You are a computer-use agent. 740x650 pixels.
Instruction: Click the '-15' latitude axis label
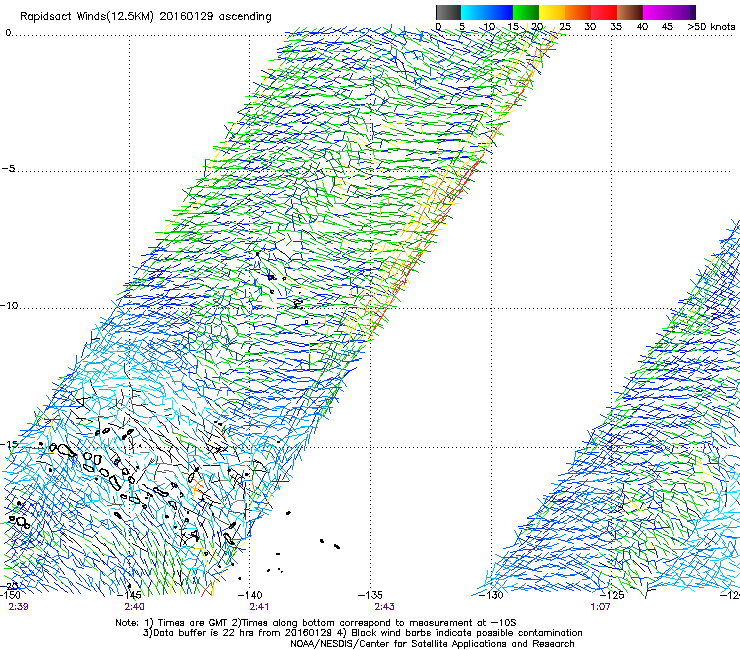pyautogui.click(x=8, y=445)
